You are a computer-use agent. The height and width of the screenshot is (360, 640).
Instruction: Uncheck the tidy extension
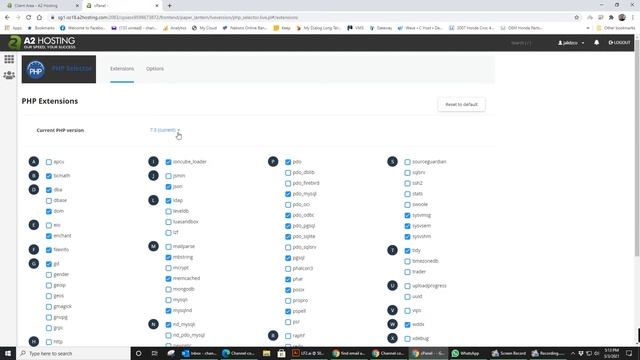407,251
